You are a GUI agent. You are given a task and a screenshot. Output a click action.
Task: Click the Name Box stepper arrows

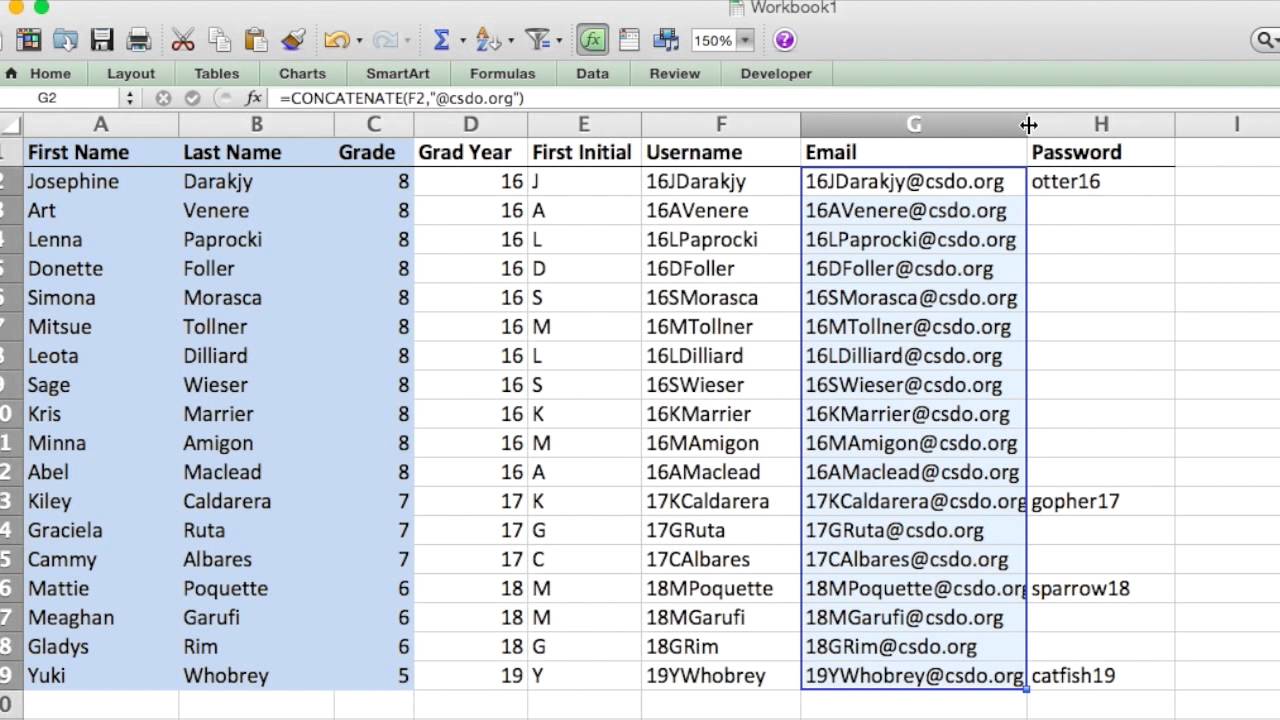[129, 98]
